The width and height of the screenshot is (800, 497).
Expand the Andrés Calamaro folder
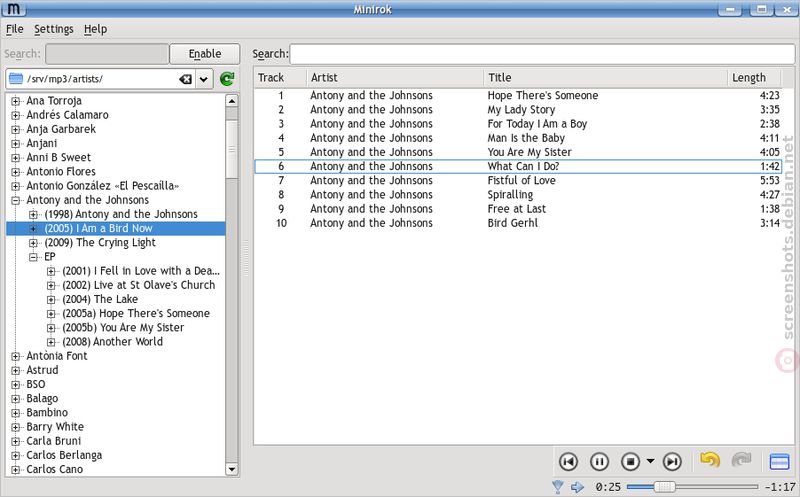[15, 115]
